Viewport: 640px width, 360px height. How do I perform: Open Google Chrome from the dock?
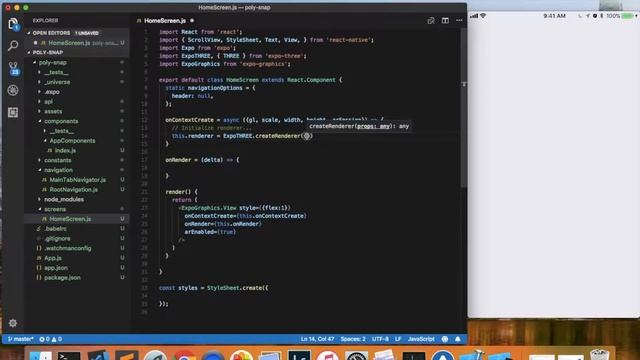pyautogui.click(x=184, y=356)
